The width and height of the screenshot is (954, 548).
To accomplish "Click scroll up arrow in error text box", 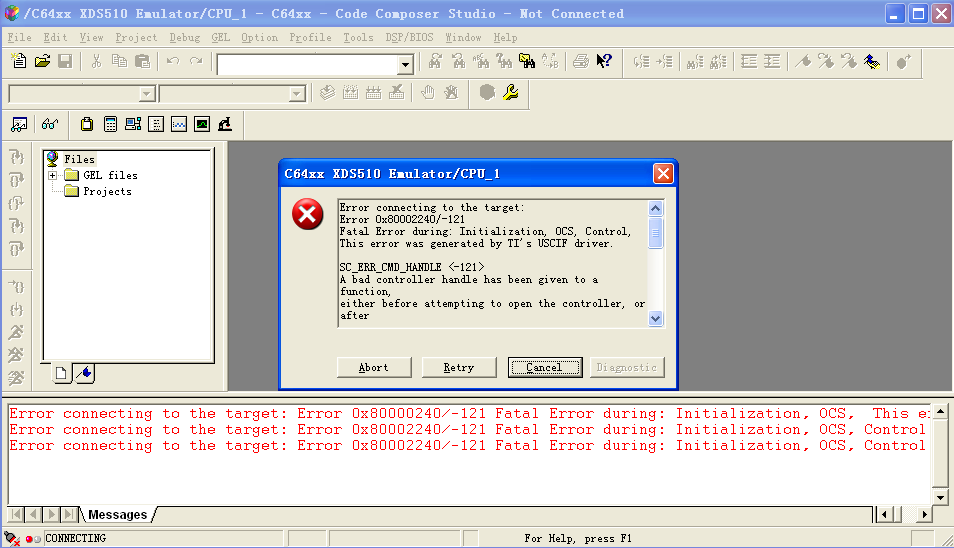I will pyautogui.click(x=655, y=208).
